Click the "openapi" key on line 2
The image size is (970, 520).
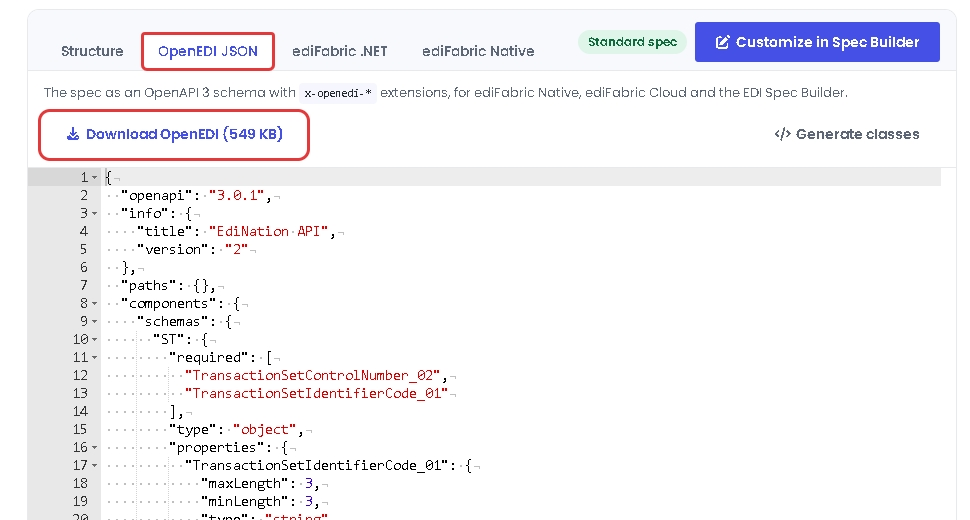[157, 195]
